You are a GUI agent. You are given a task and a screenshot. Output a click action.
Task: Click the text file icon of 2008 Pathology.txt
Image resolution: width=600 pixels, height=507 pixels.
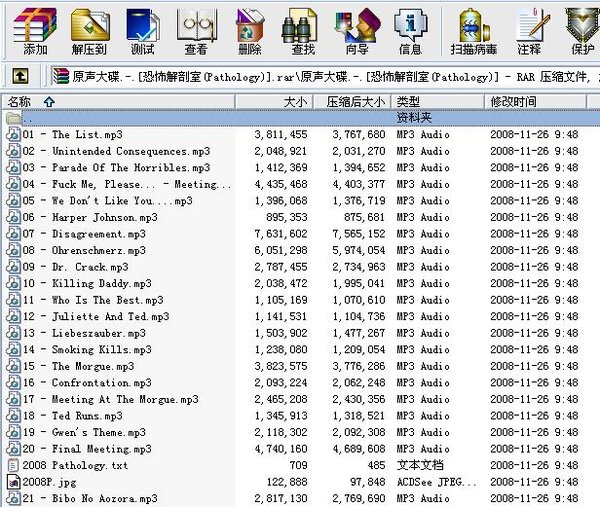pyautogui.click(x=14, y=465)
